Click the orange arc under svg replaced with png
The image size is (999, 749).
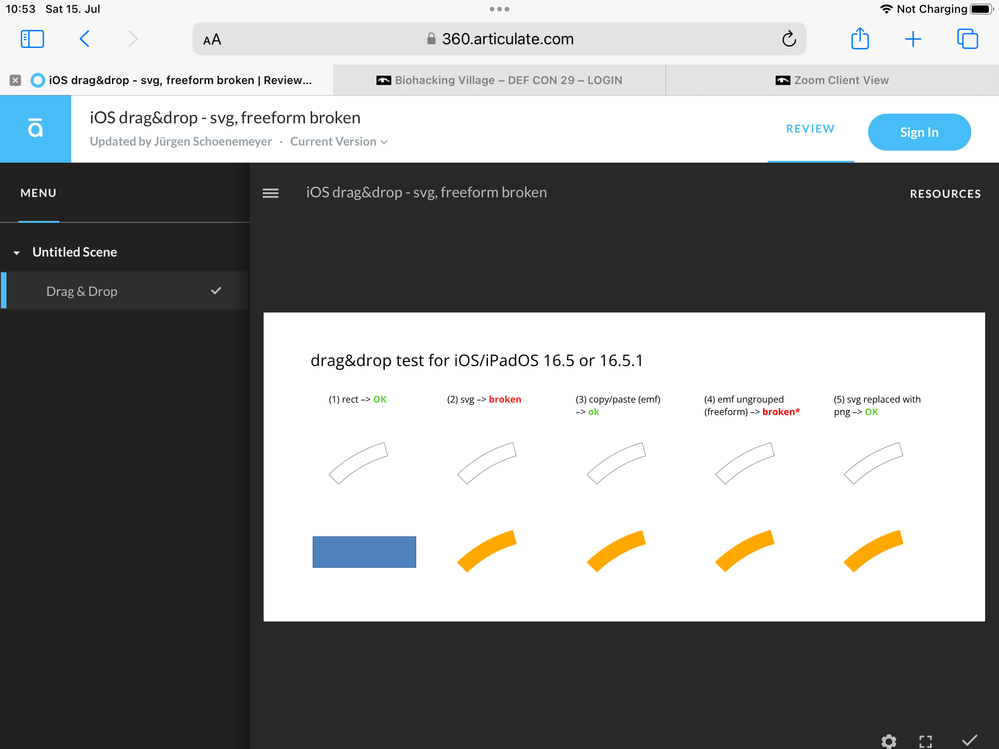point(873,550)
